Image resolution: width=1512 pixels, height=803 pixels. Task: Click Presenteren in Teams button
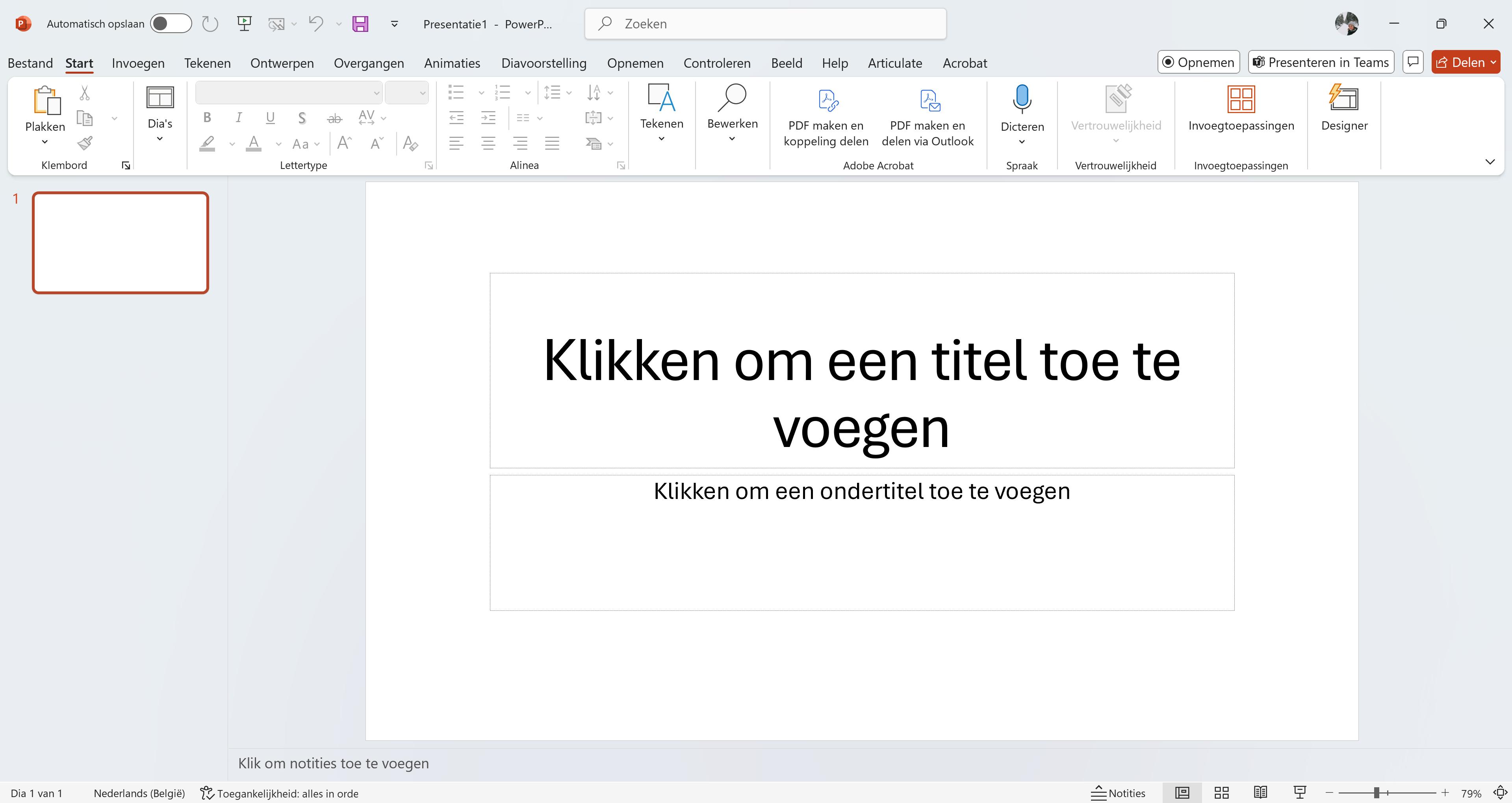tap(1321, 62)
